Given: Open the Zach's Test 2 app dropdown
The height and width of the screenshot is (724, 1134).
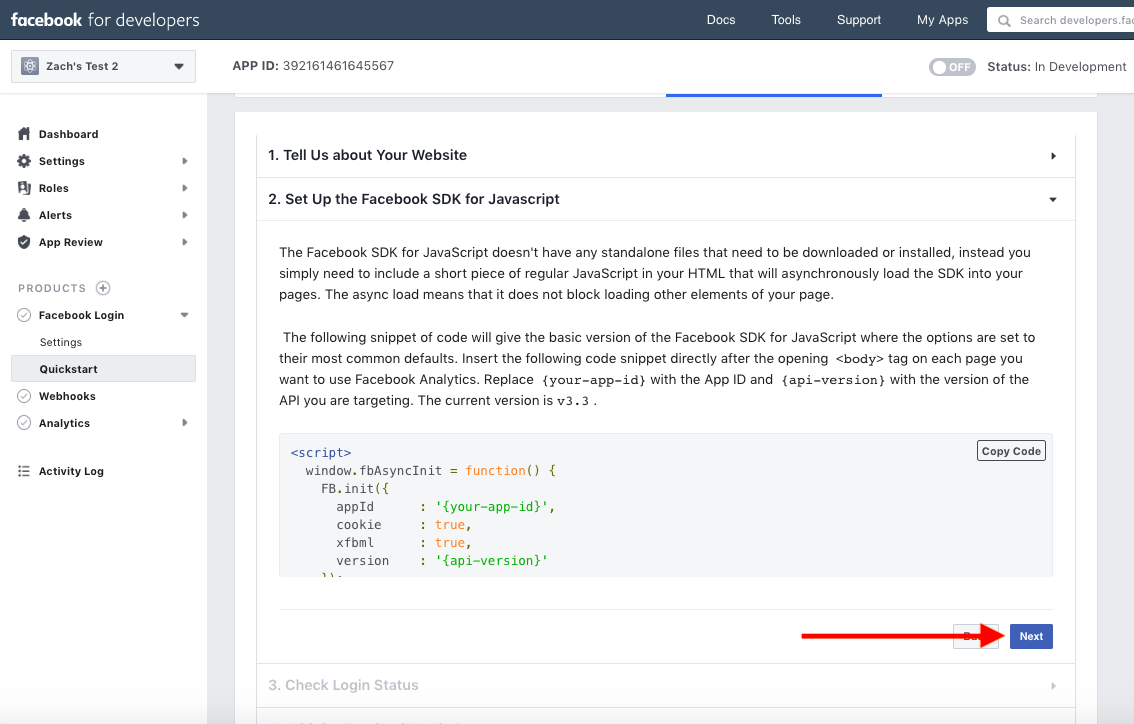Looking at the screenshot, I should point(103,67).
